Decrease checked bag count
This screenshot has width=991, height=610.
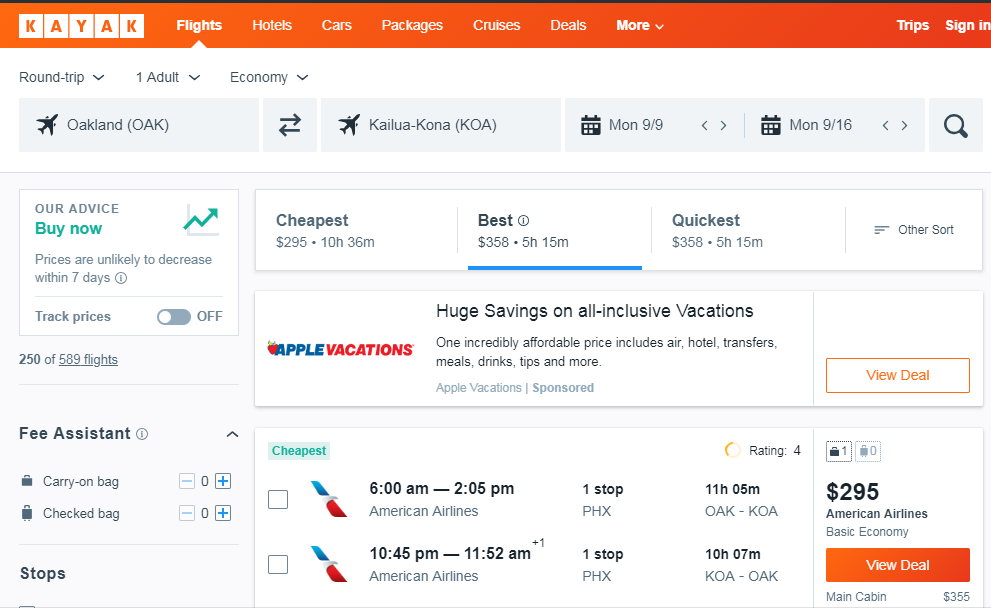tap(187, 513)
